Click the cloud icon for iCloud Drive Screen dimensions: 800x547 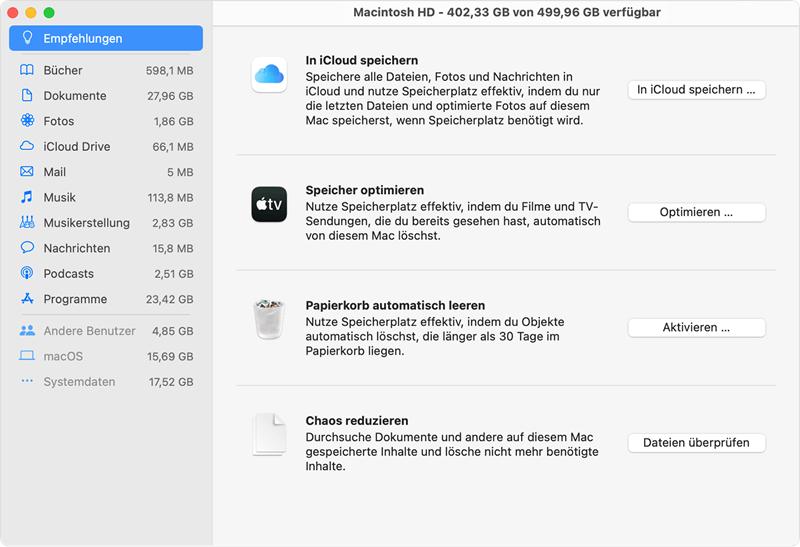pyautogui.click(x=27, y=146)
